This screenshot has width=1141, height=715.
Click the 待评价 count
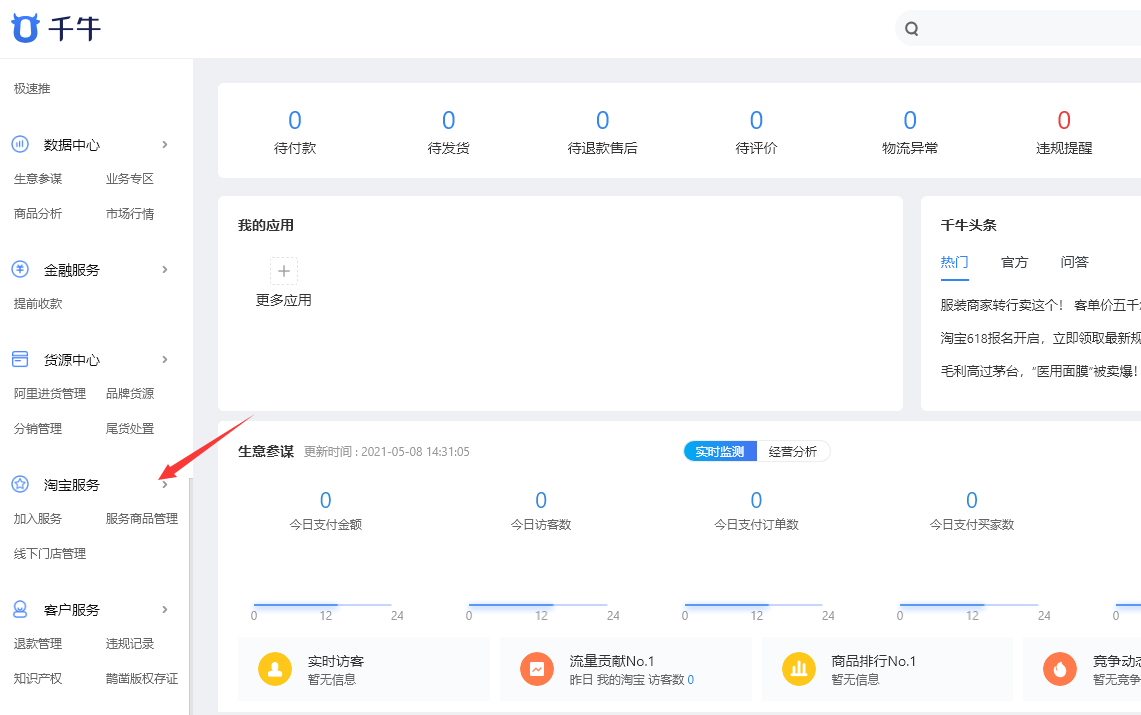coord(756,120)
